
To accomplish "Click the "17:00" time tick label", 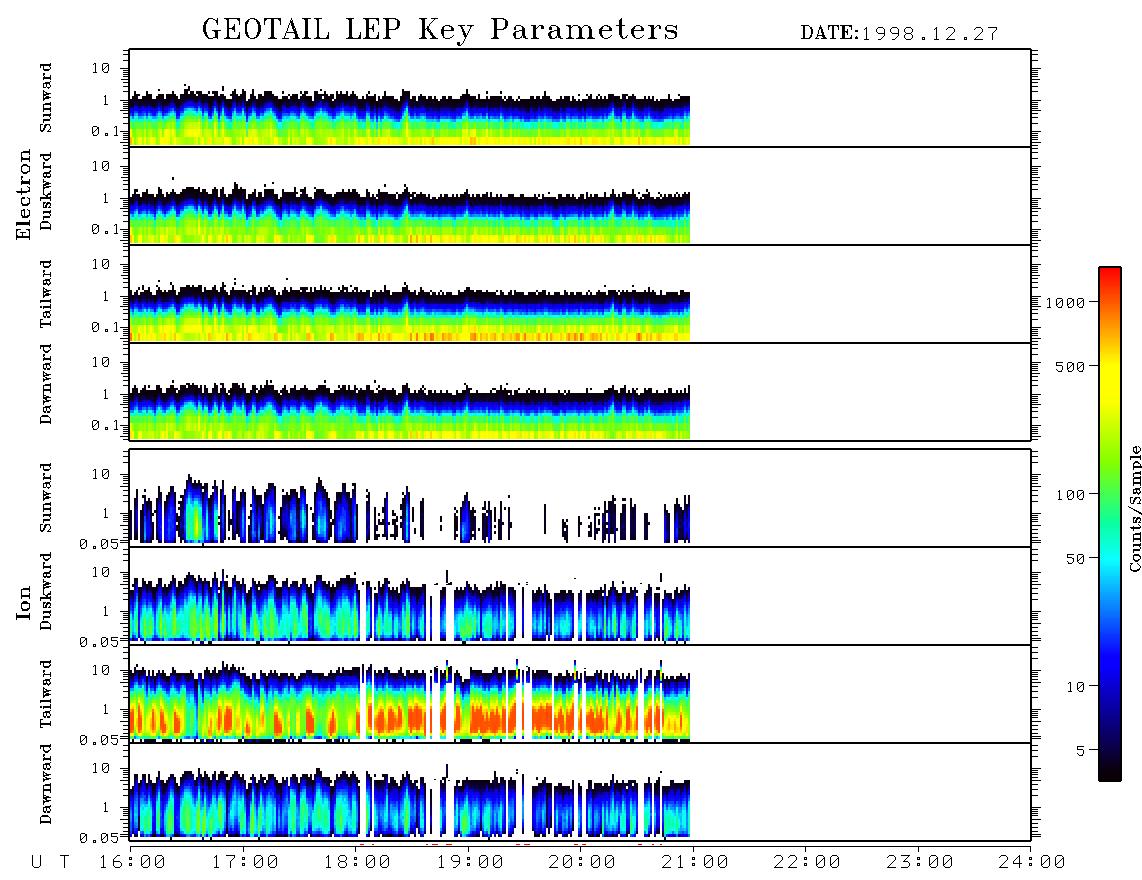I will click(245, 862).
